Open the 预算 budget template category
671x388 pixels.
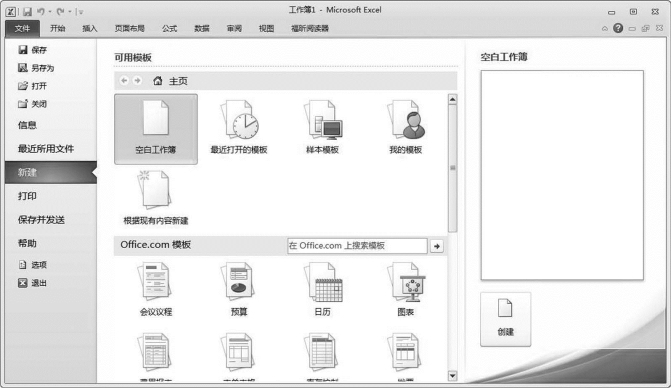click(239, 290)
